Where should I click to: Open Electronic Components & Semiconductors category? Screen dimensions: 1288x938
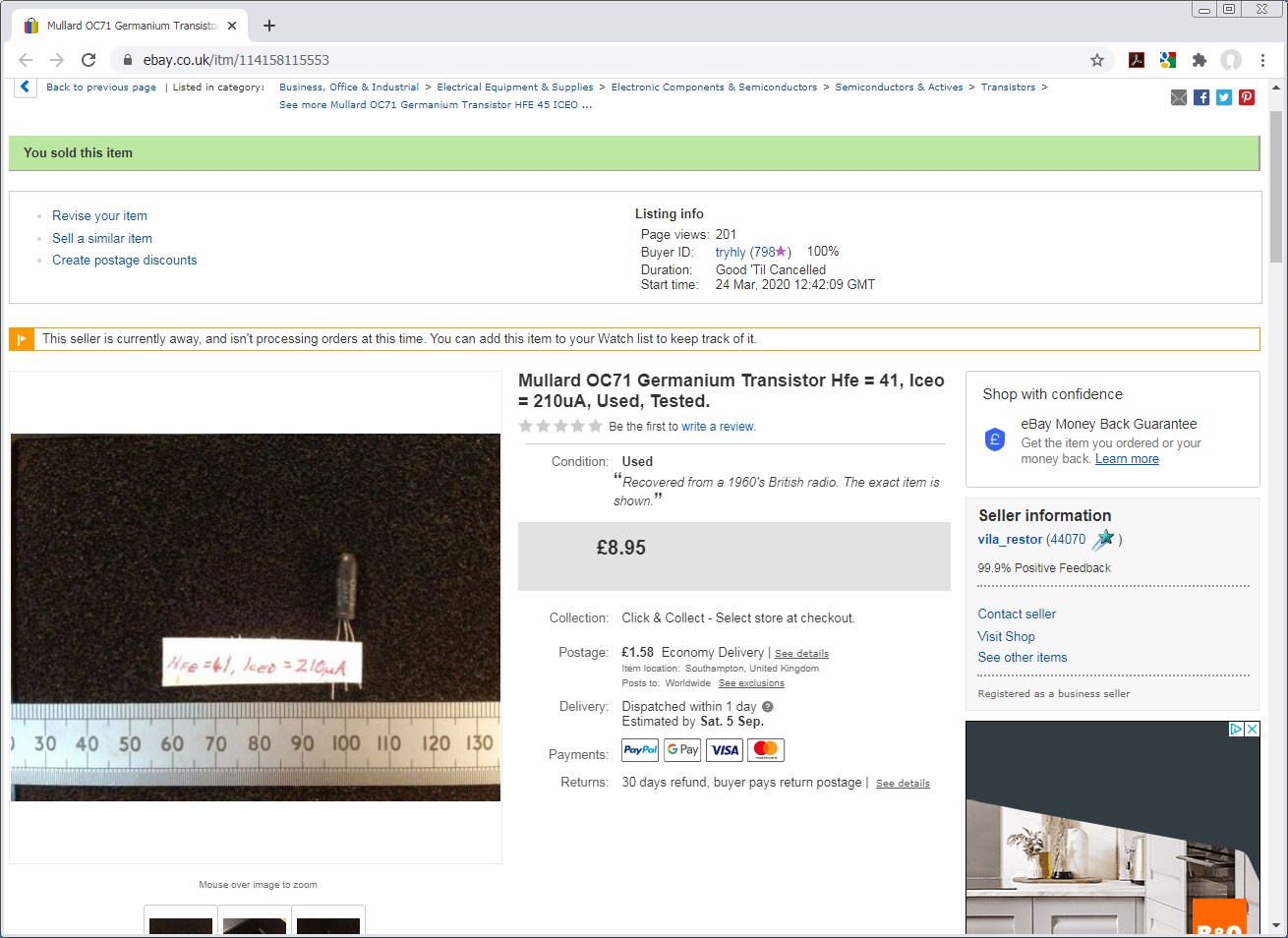714,88
